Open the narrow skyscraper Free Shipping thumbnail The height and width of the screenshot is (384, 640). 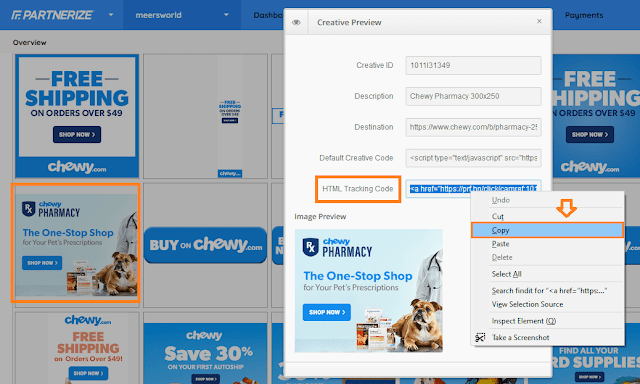click(230, 116)
